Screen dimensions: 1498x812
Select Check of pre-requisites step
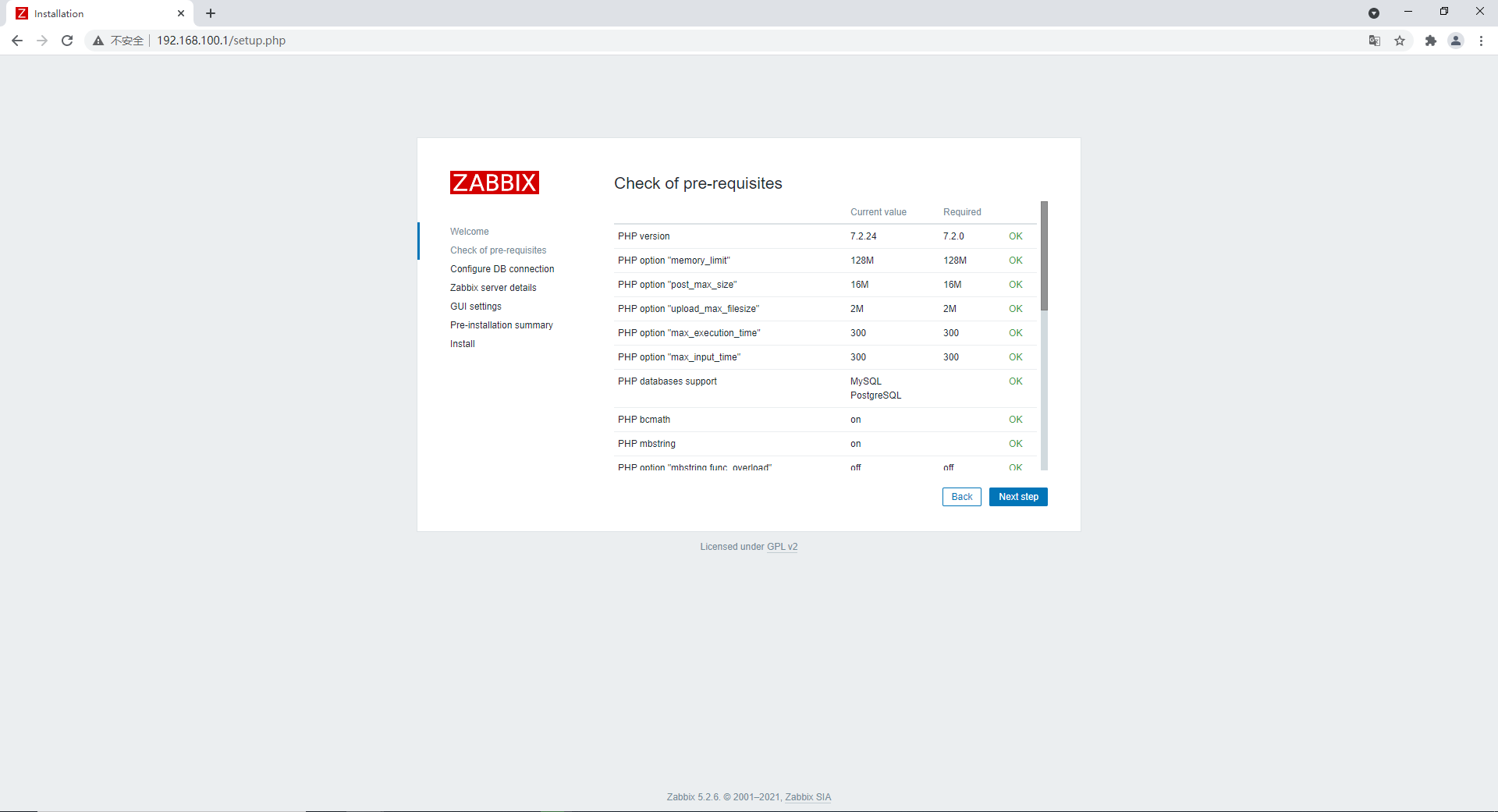pyautogui.click(x=499, y=250)
